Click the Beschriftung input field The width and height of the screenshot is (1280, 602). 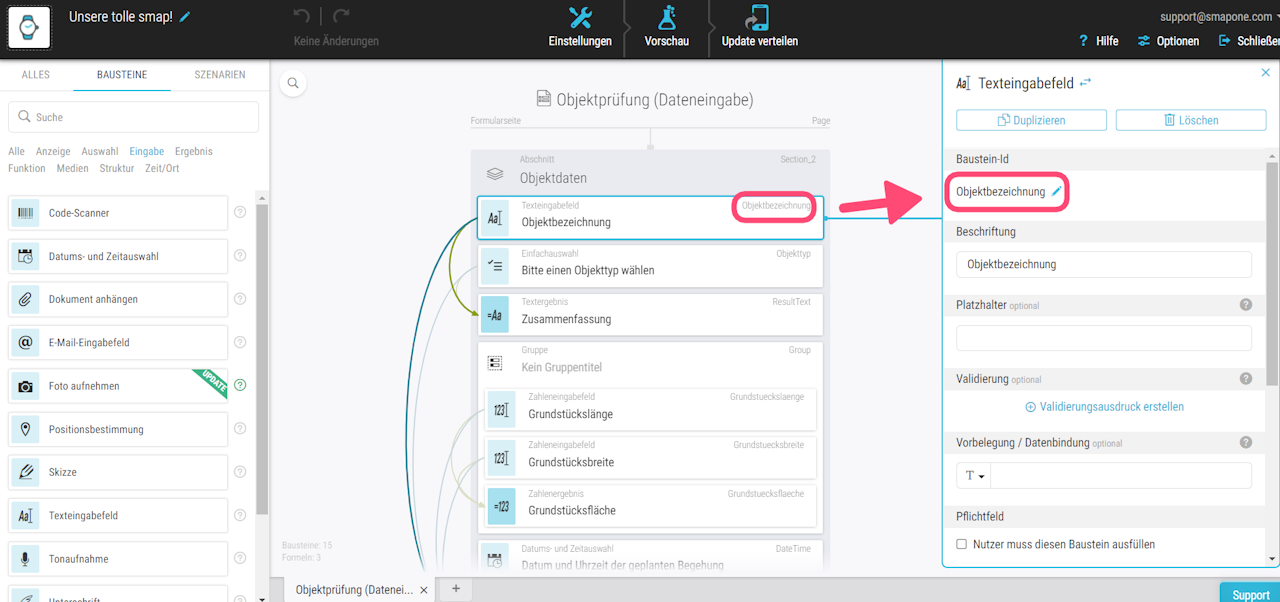[1104, 264]
